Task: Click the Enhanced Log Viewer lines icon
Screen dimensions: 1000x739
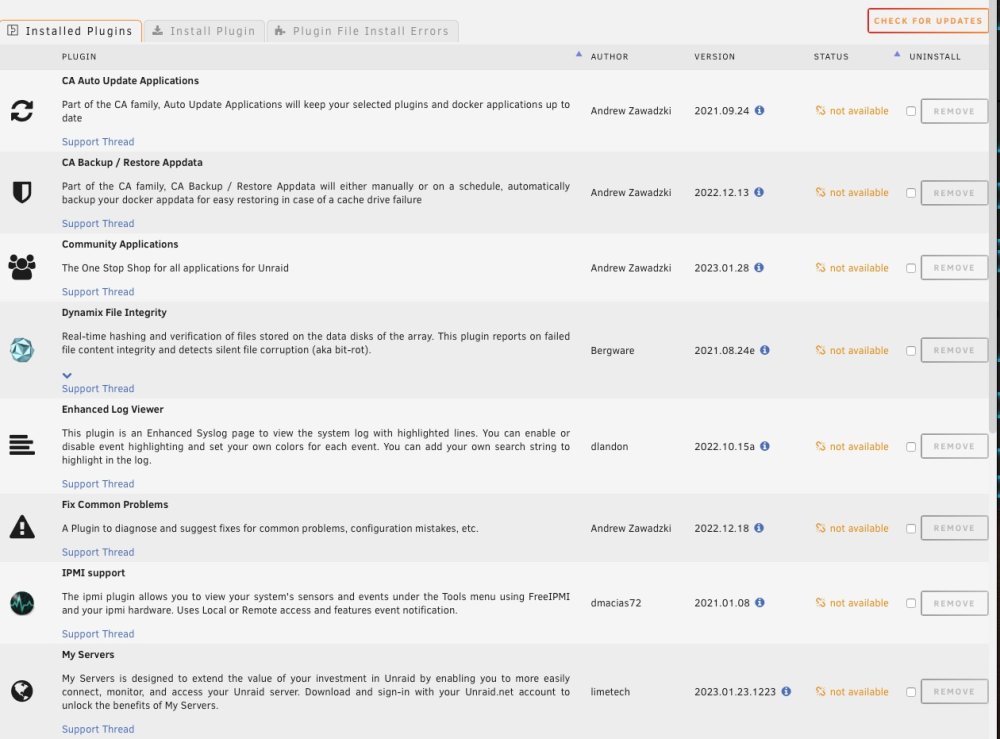Action: tap(22, 445)
